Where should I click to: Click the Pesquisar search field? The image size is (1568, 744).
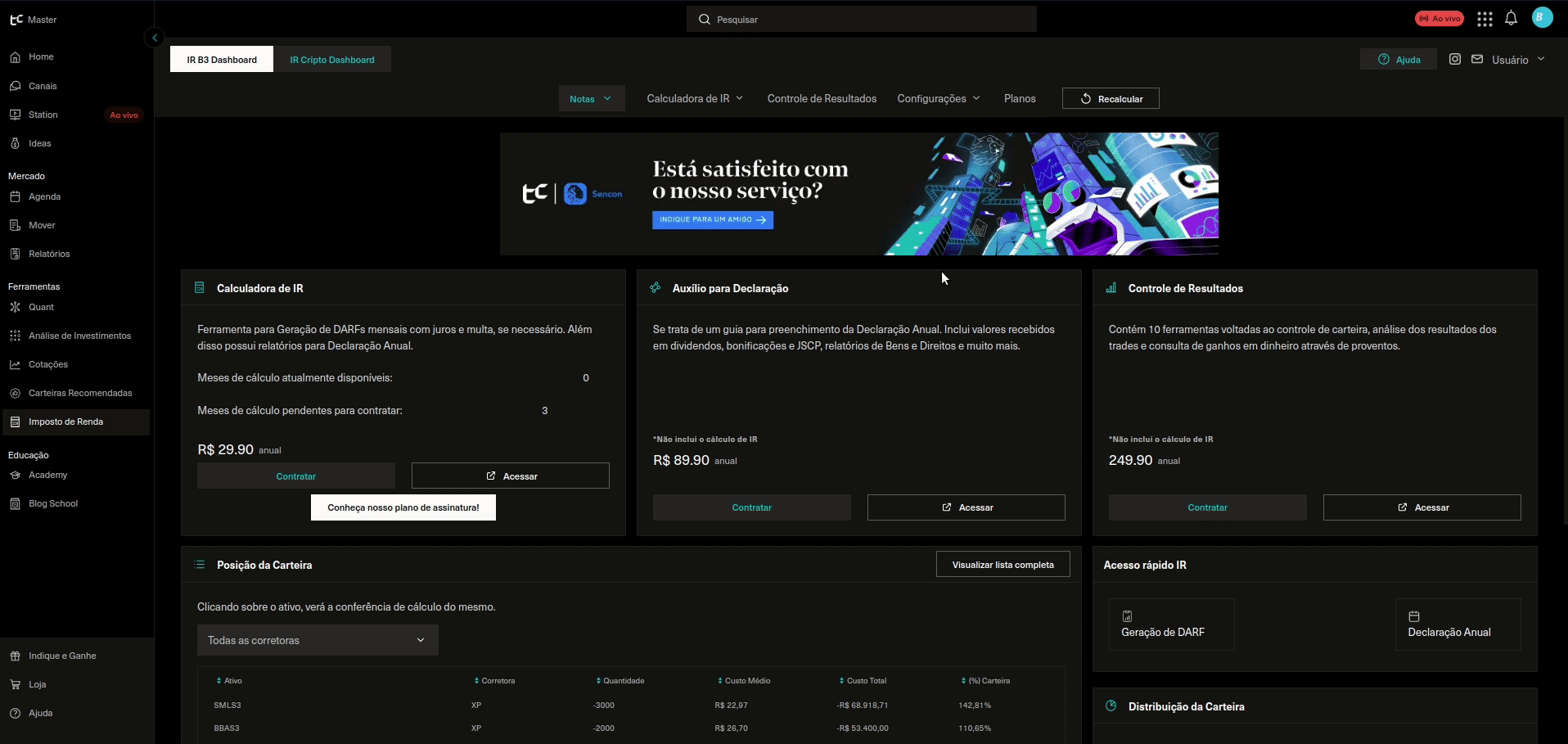click(861, 19)
